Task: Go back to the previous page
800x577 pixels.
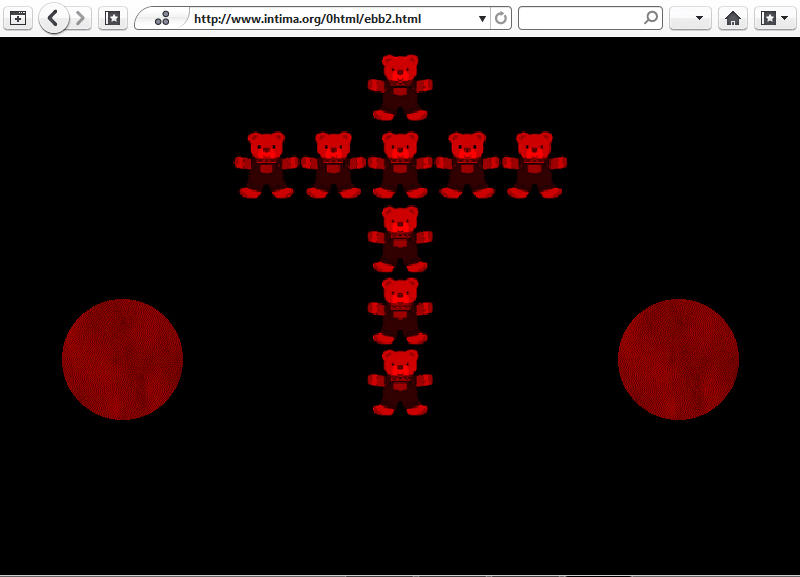Action: [53, 18]
